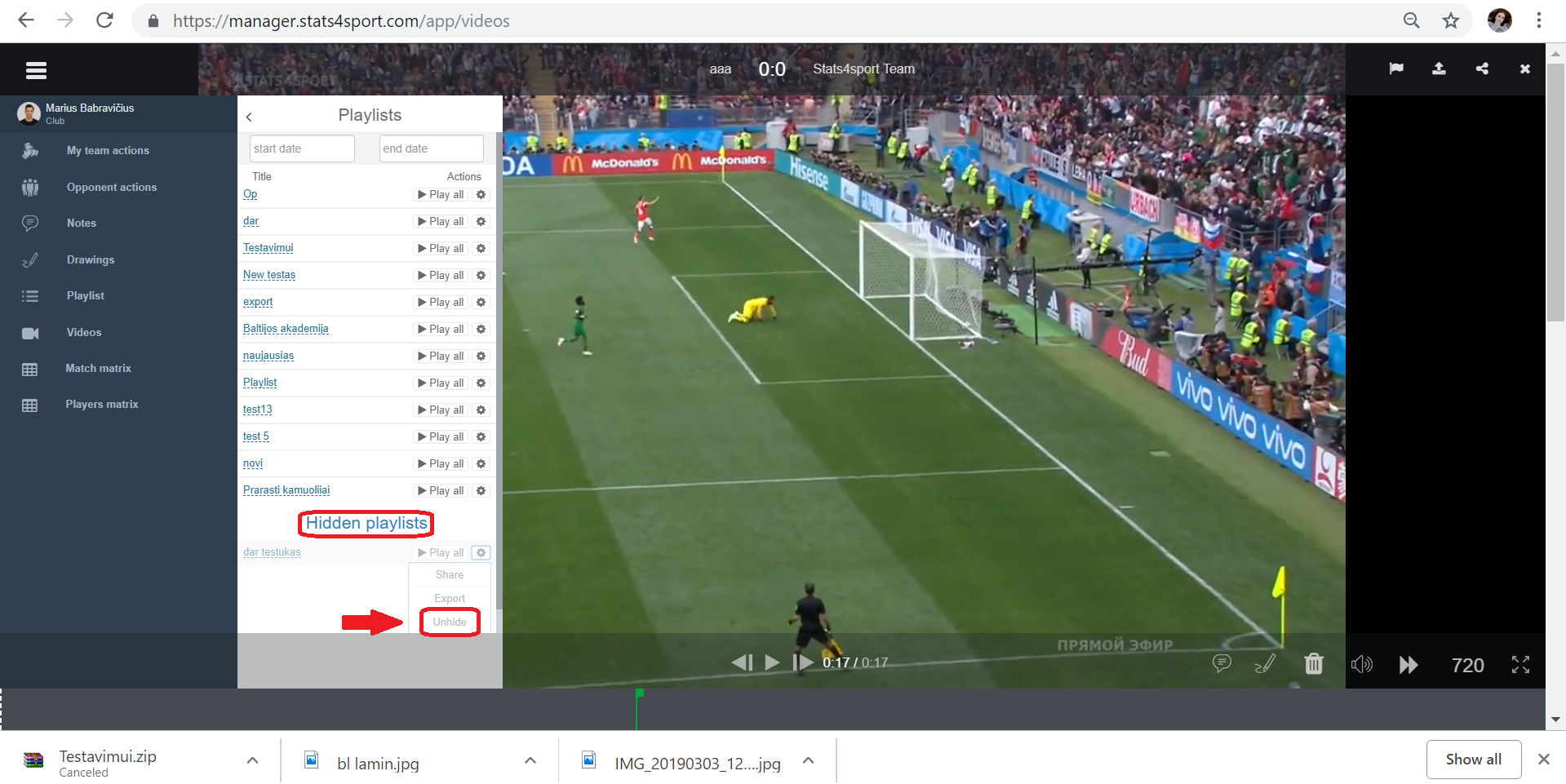Screen dimensions: 1566x784
Task: Step back one frame in the video
Action: [742, 662]
